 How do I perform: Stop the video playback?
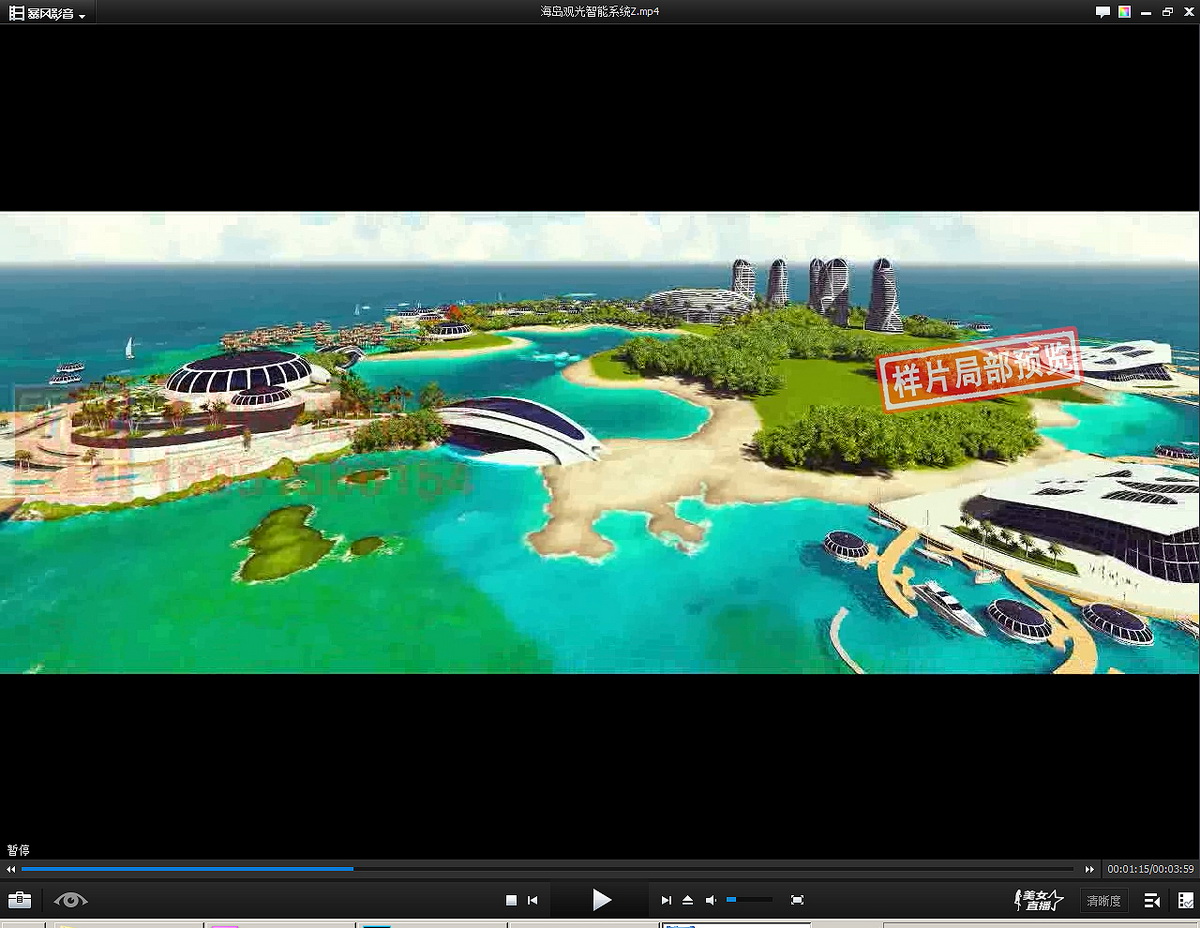pos(511,900)
